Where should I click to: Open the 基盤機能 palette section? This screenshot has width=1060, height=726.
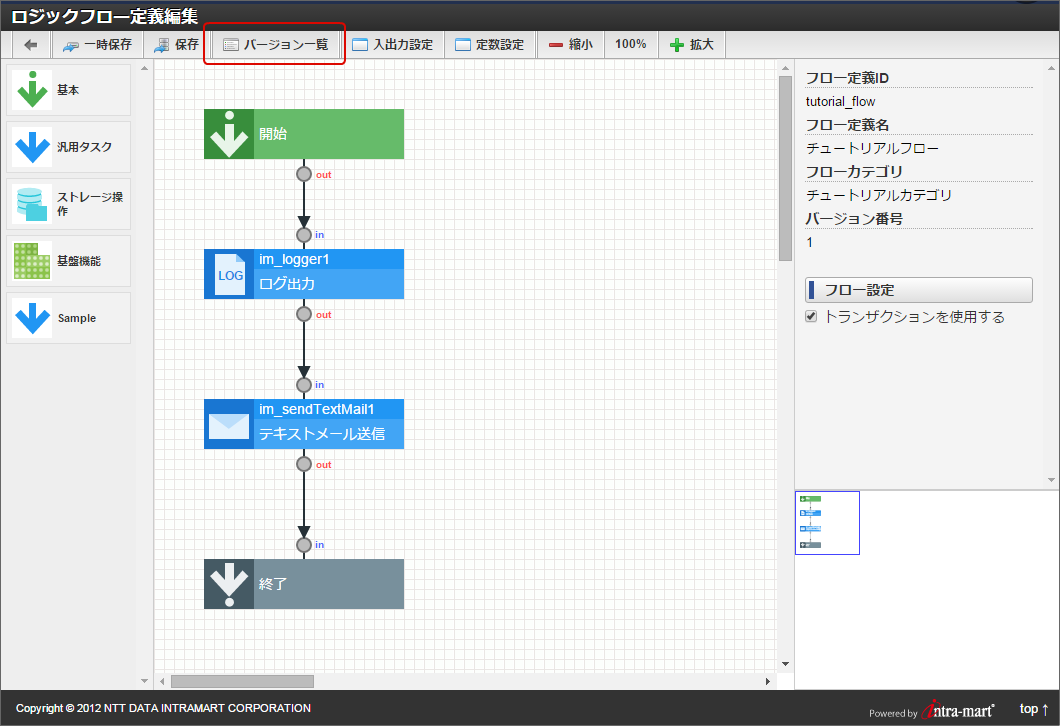coord(67,261)
